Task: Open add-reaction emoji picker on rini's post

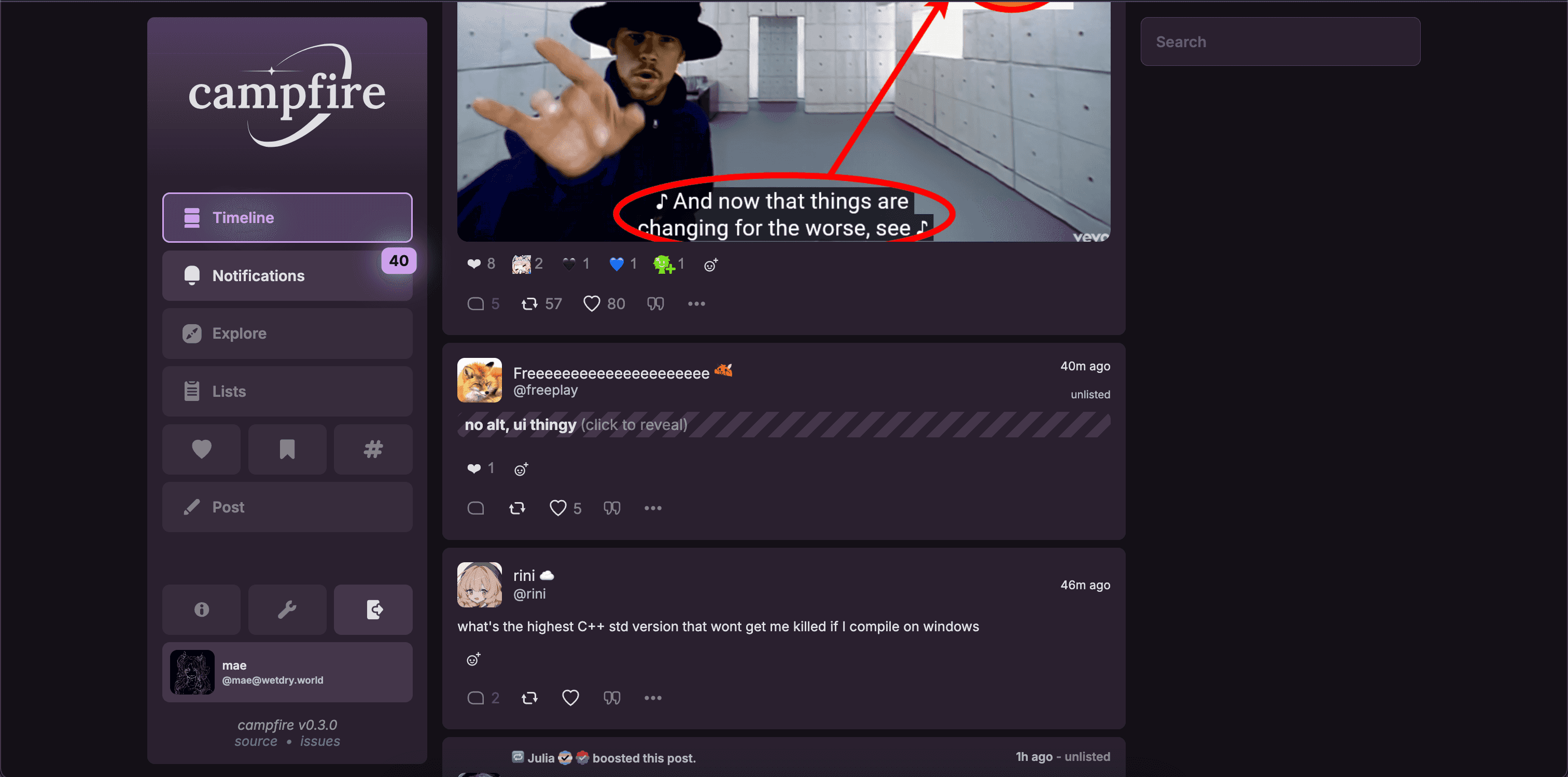Action: [x=473, y=659]
